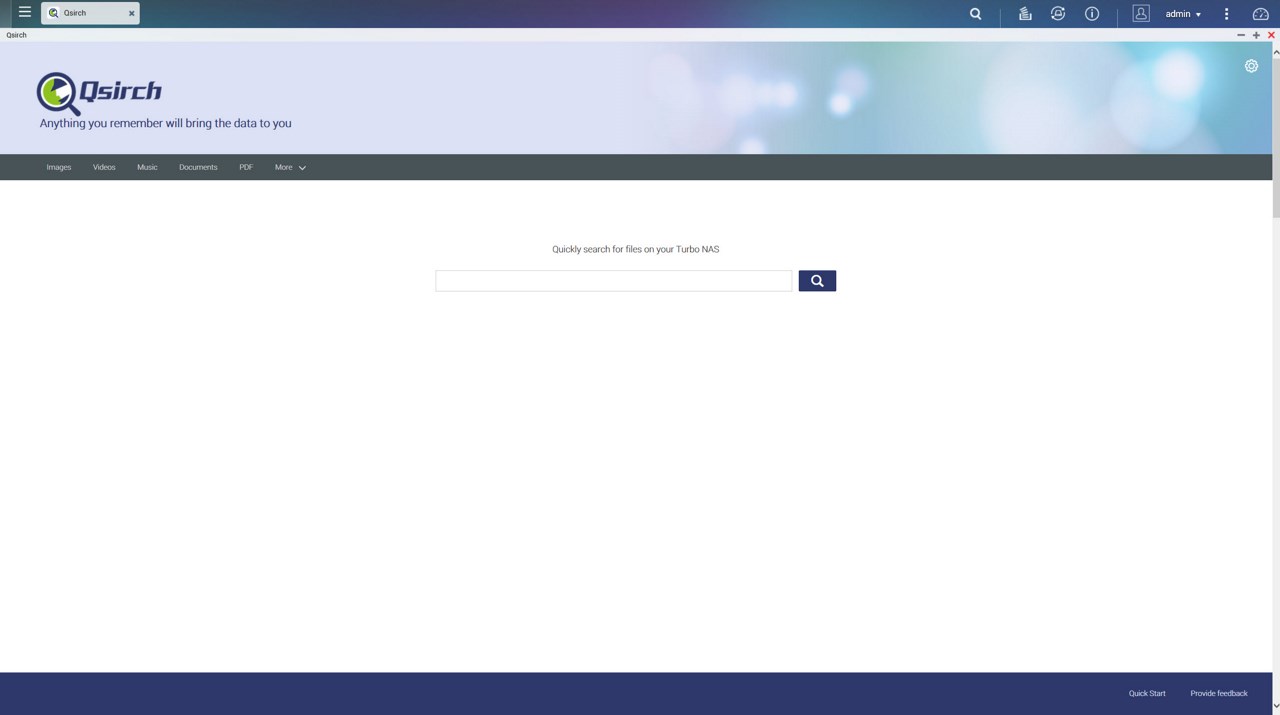
Task: Filter search by Images
Action: point(59,167)
